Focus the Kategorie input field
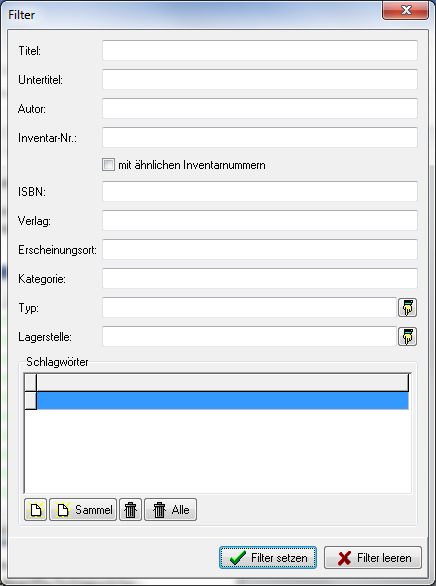The height and width of the screenshot is (586, 436). pyautogui.click(x=260, y=278)
